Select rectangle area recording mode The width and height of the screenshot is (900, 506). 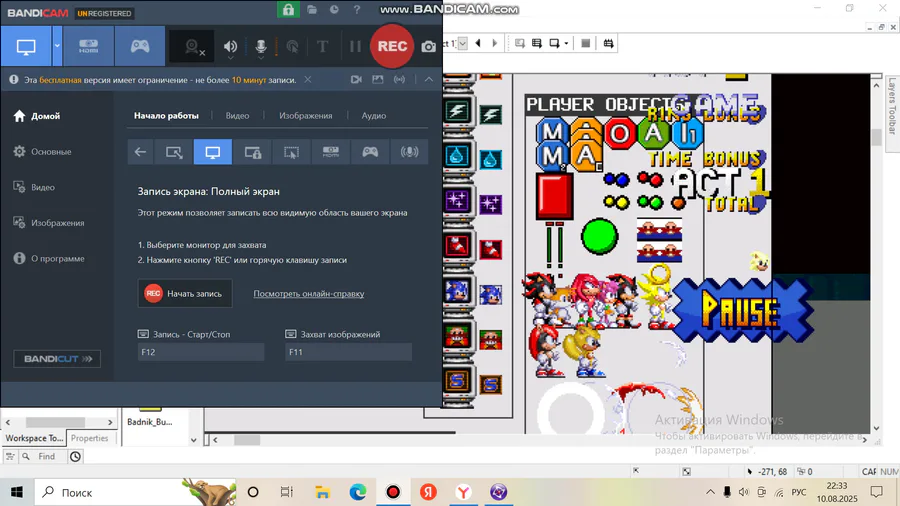coord(174,152)
